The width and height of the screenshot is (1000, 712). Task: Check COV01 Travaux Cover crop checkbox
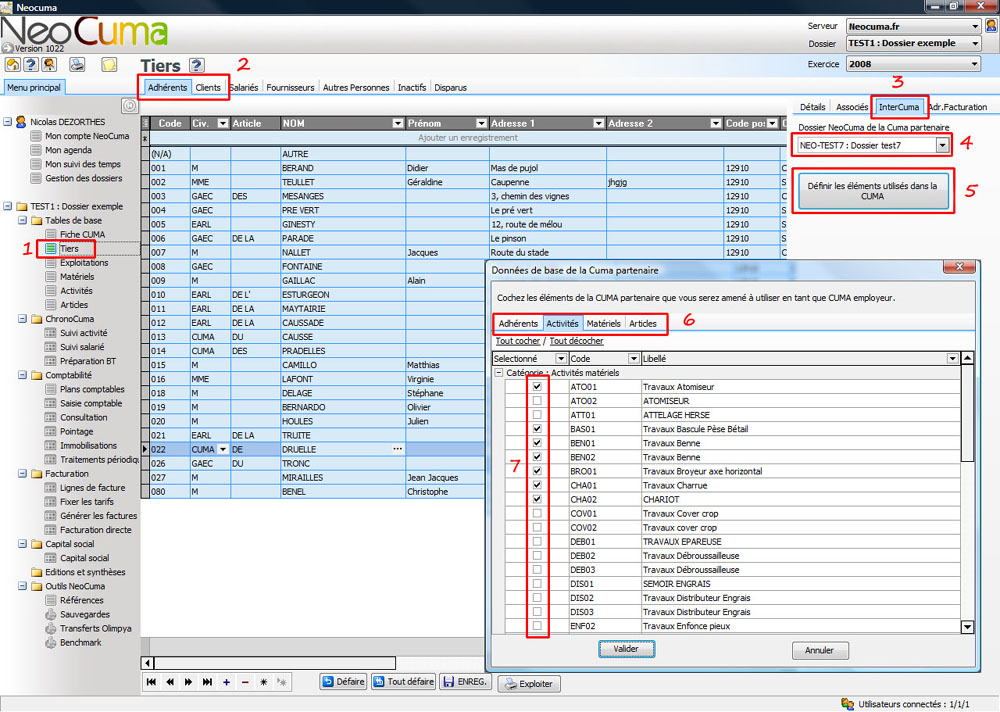tap(537, 513)
